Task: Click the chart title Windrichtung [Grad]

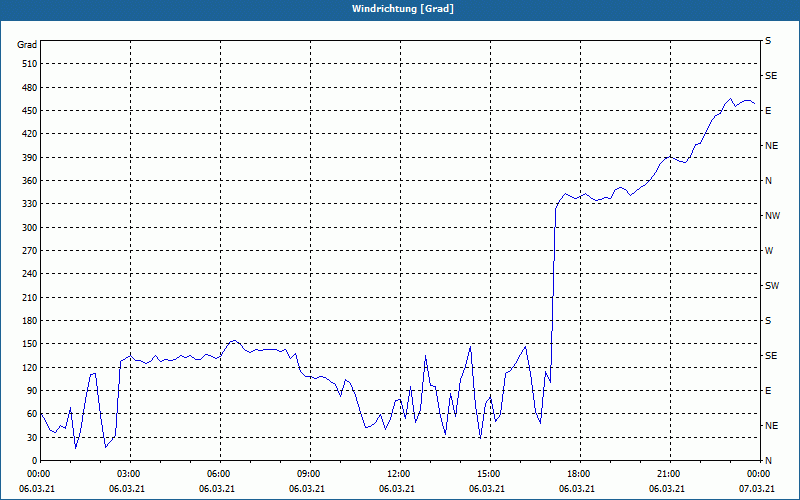Action: [403, 9]
